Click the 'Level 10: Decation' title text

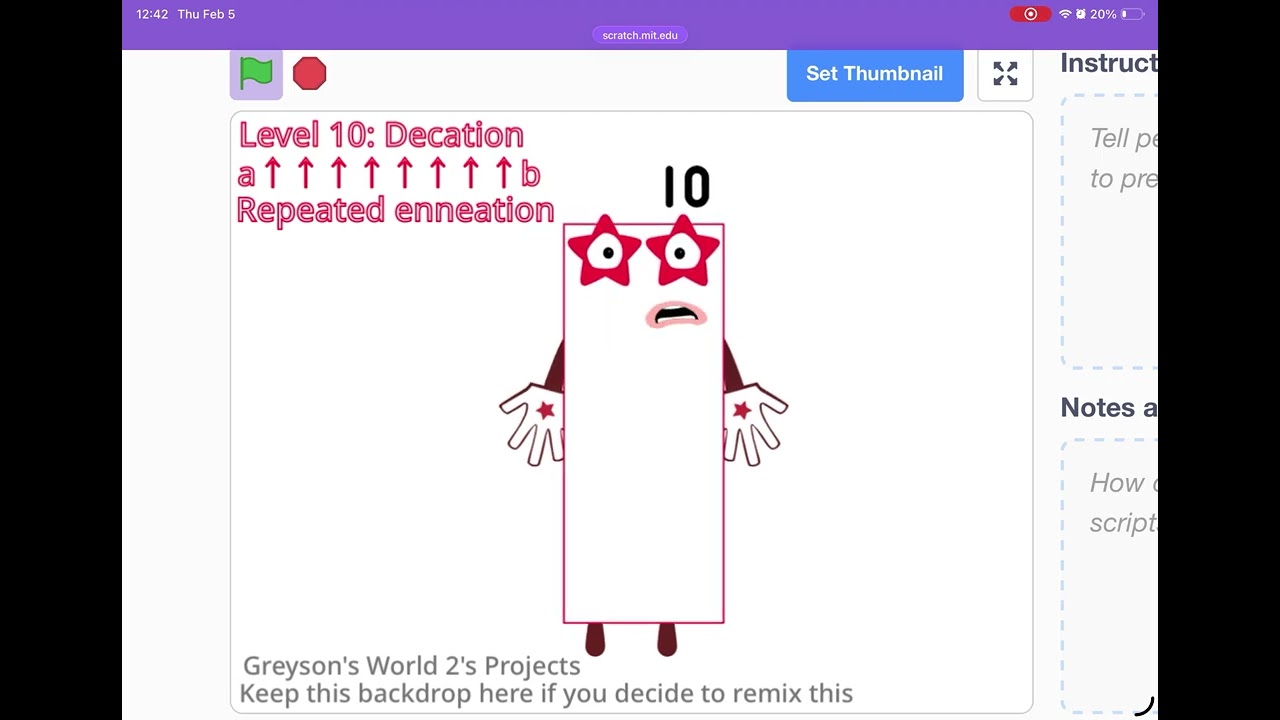click(x=381, y=135)
